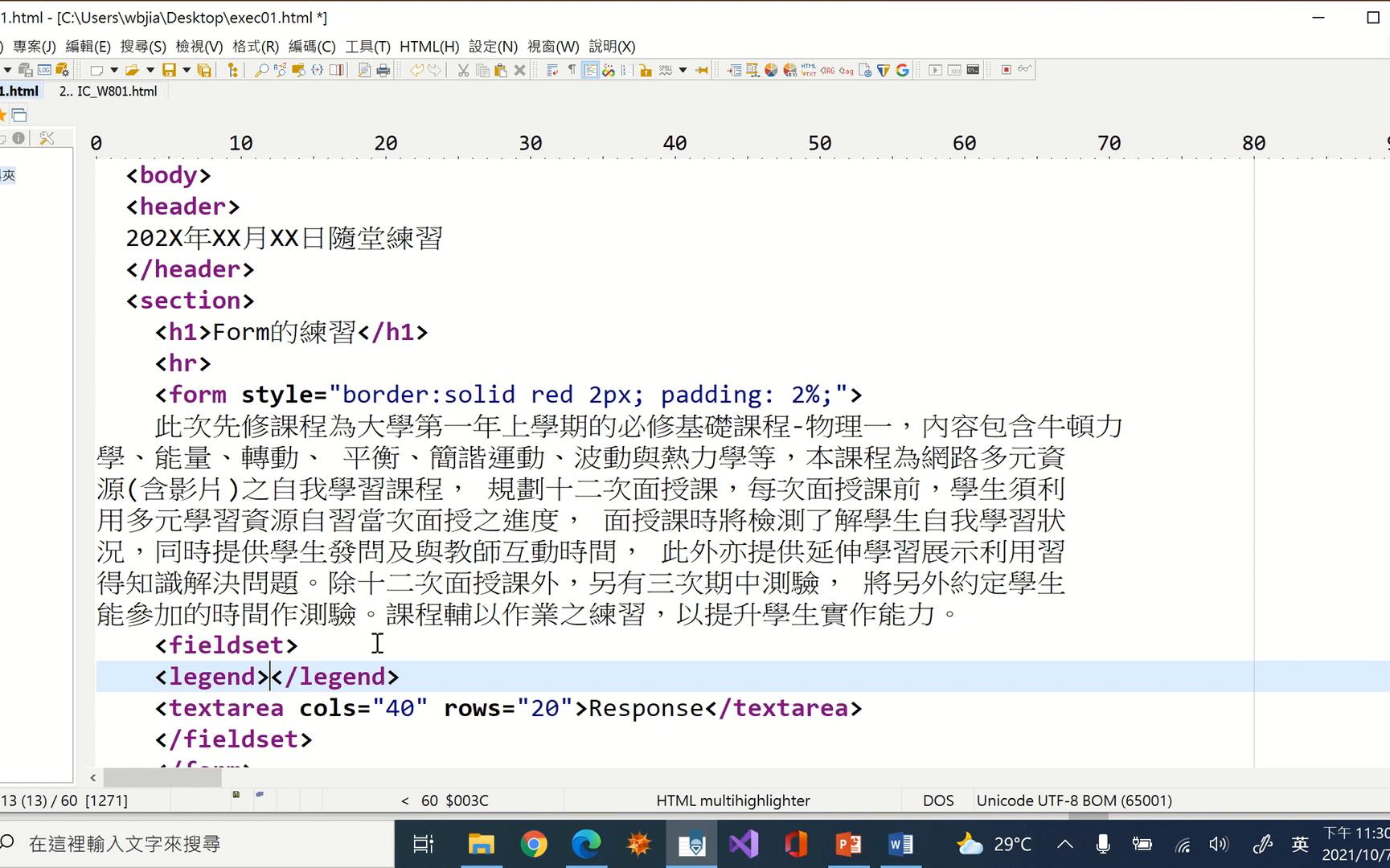Viewport: 1390px width, 868px height.
Task: Open the spell check dropdown arrow
Action: point(683,70)
